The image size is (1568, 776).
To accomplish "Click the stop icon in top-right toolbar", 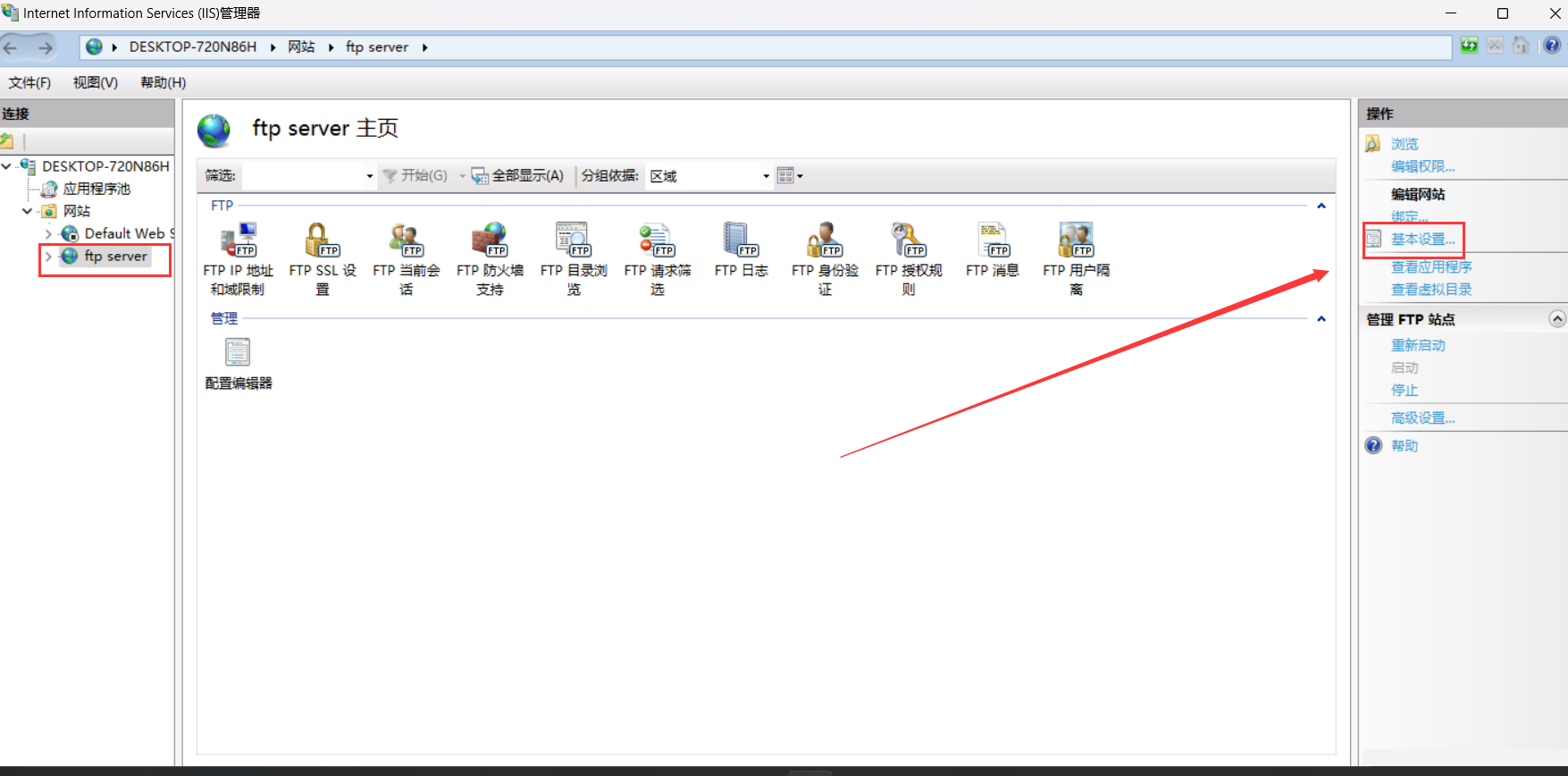I will 1495,46.
